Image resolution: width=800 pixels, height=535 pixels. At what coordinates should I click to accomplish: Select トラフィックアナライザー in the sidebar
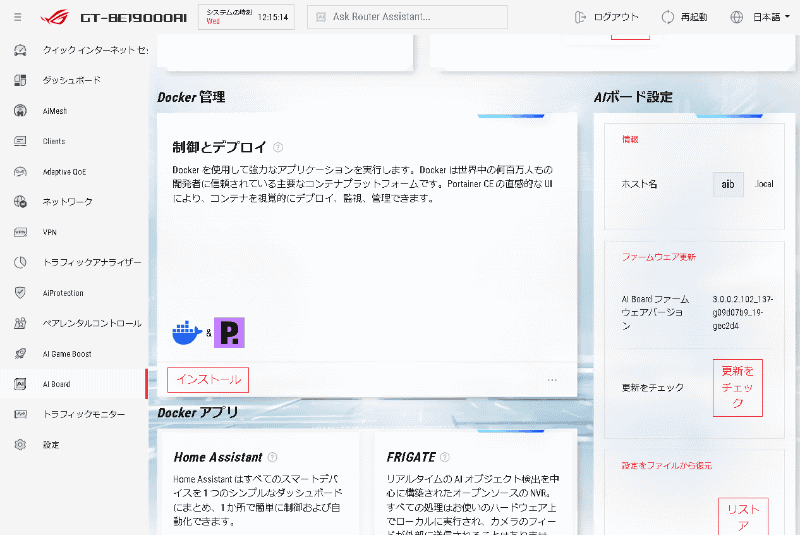(92, 263)
